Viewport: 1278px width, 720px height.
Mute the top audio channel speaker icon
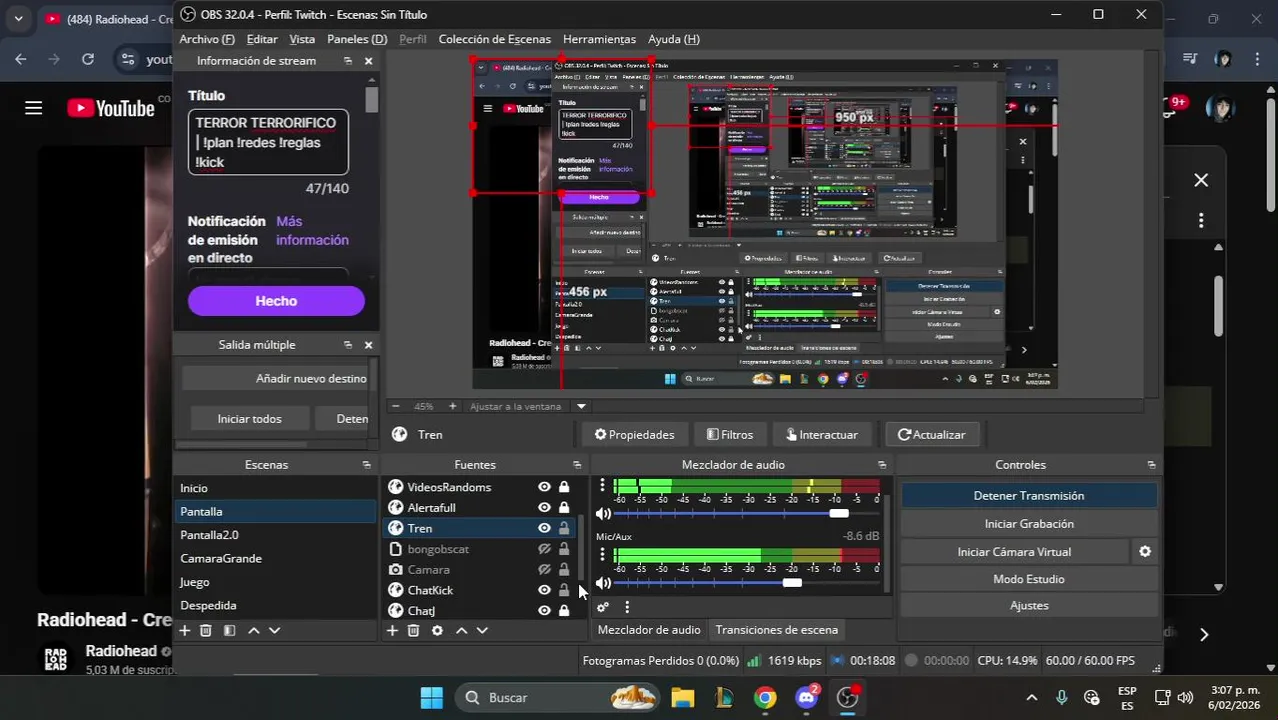pyautogui.click(x=603, y=514)
